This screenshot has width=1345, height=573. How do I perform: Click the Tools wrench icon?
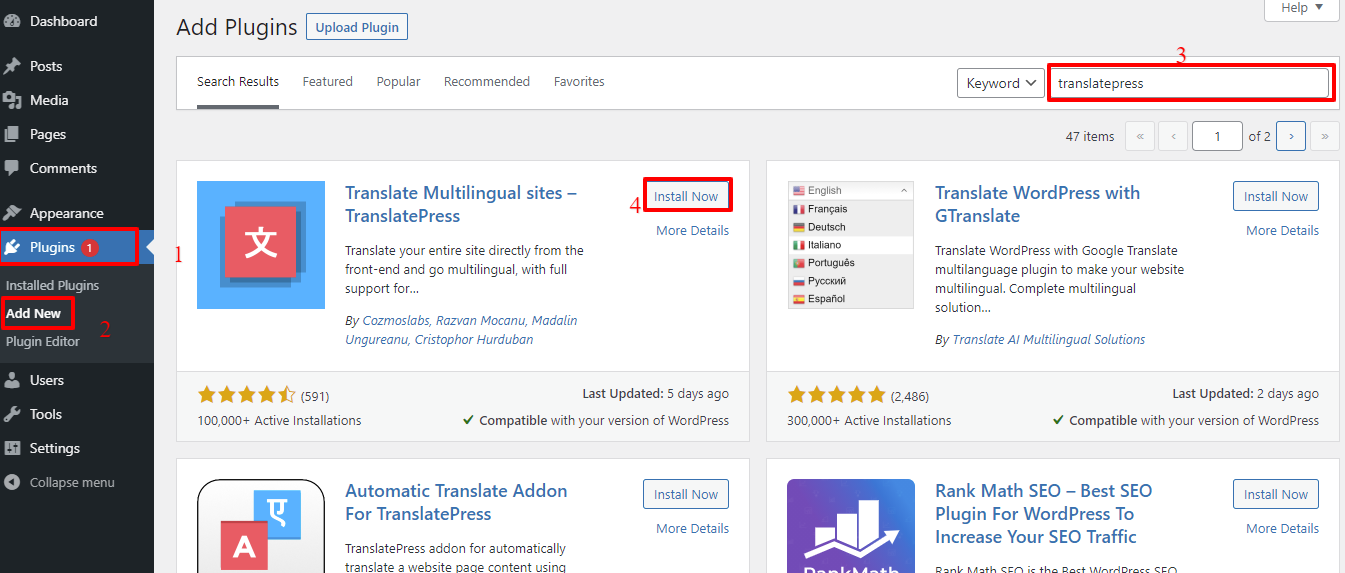pyautogui.click(x=12, y=414)
